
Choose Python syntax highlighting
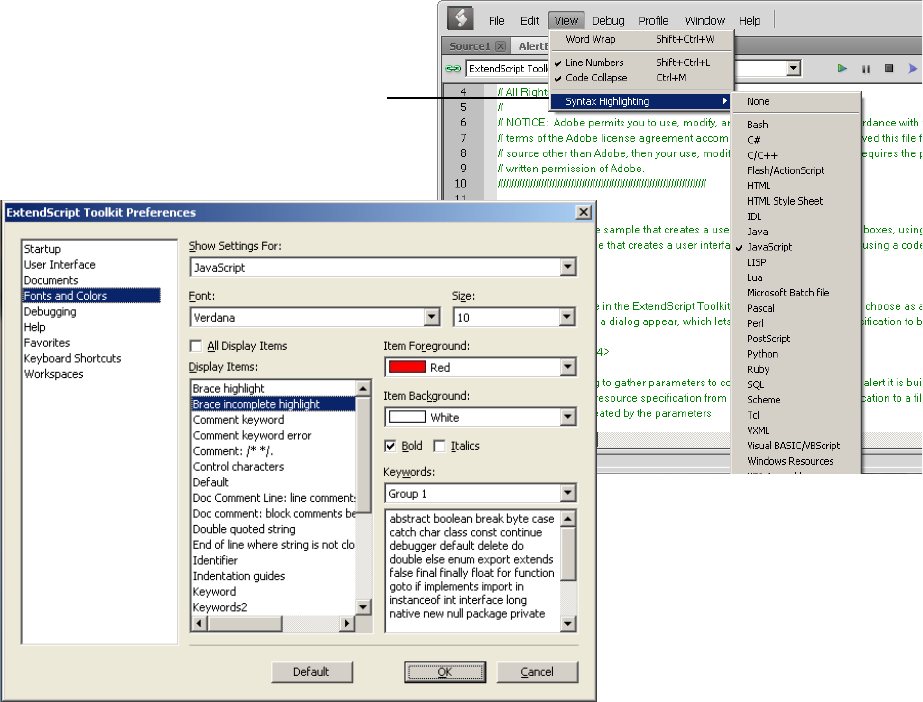pyautogui.click(x=795, y=354)
